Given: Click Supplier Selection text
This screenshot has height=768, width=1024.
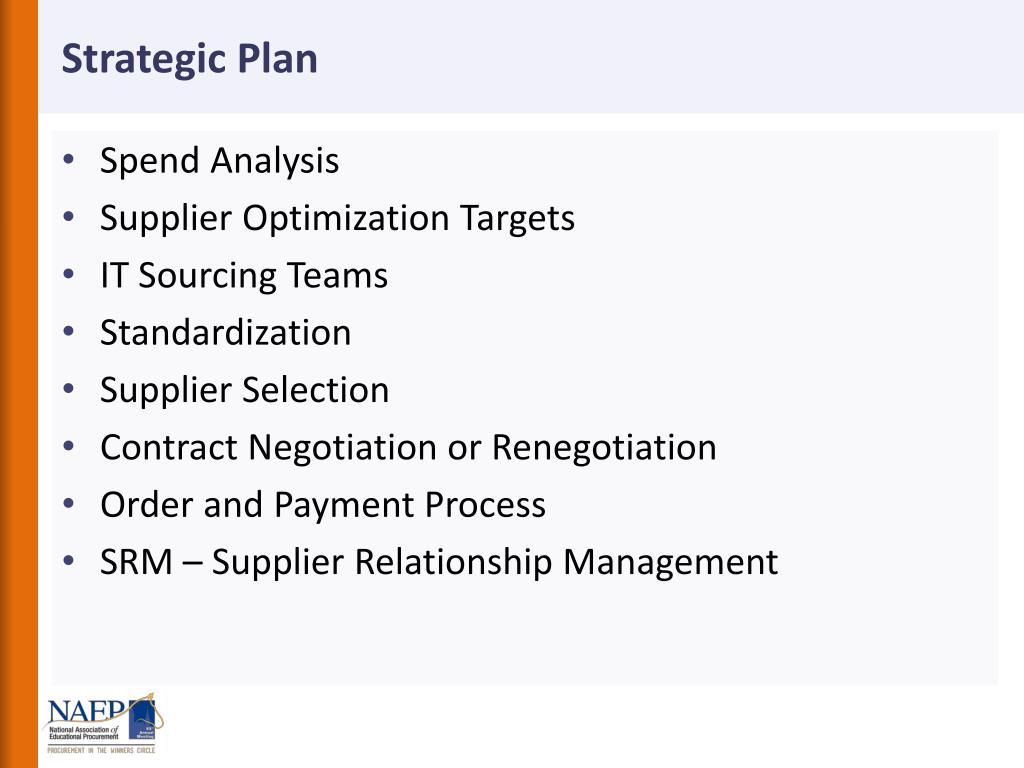Looking at the screenshot, I should click(244, 390).
